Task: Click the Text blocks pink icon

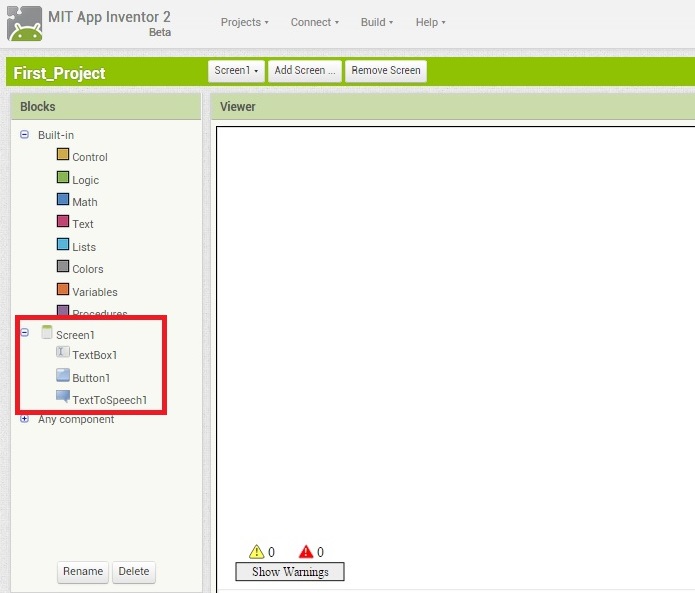Action: 63,221
